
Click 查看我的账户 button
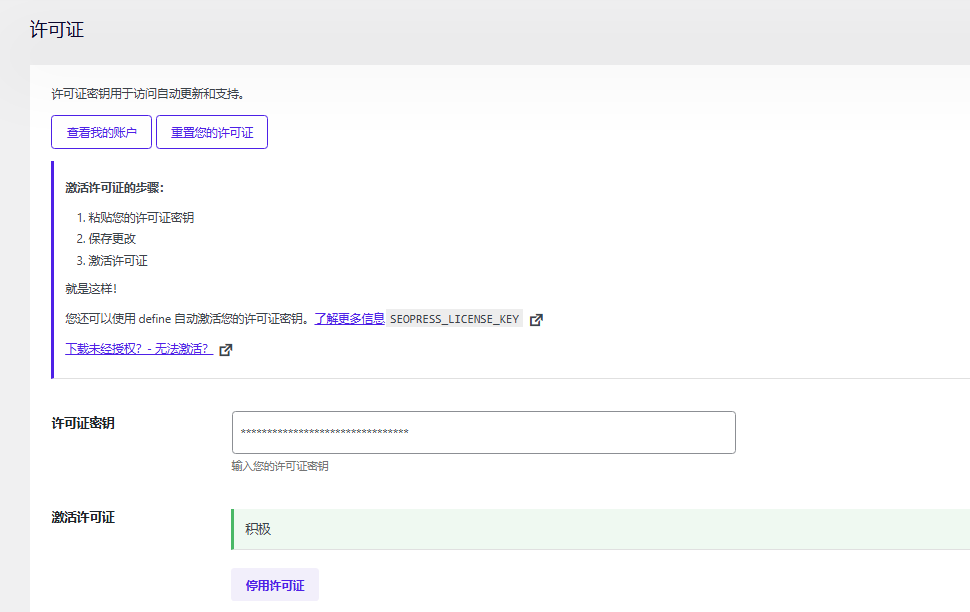tap(101, 132)
